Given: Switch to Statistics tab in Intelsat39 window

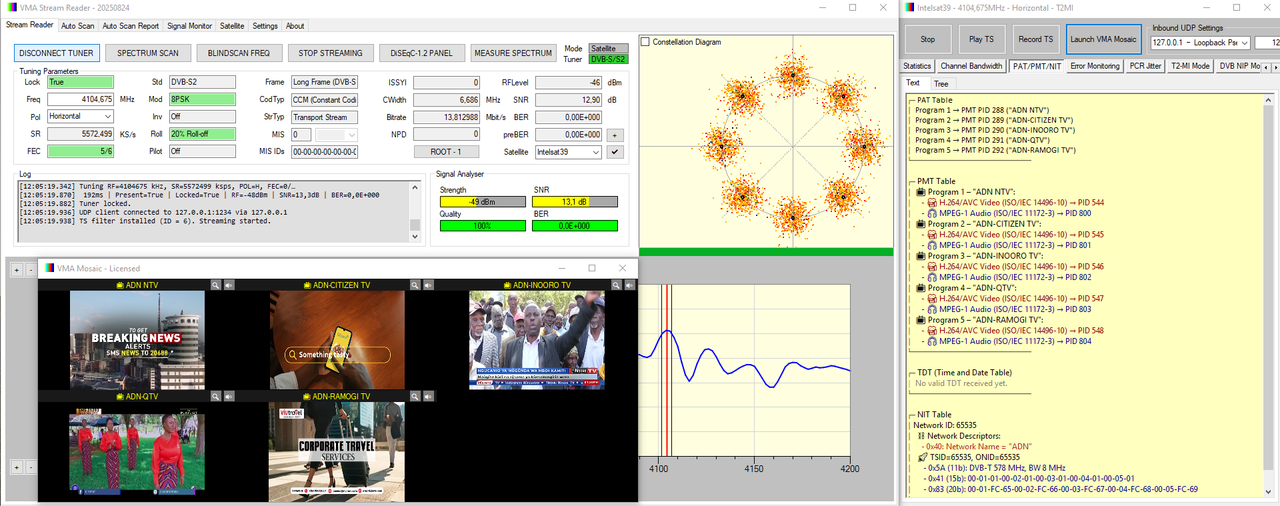Looking at the screenshot, I should click(x=918, y=66).
